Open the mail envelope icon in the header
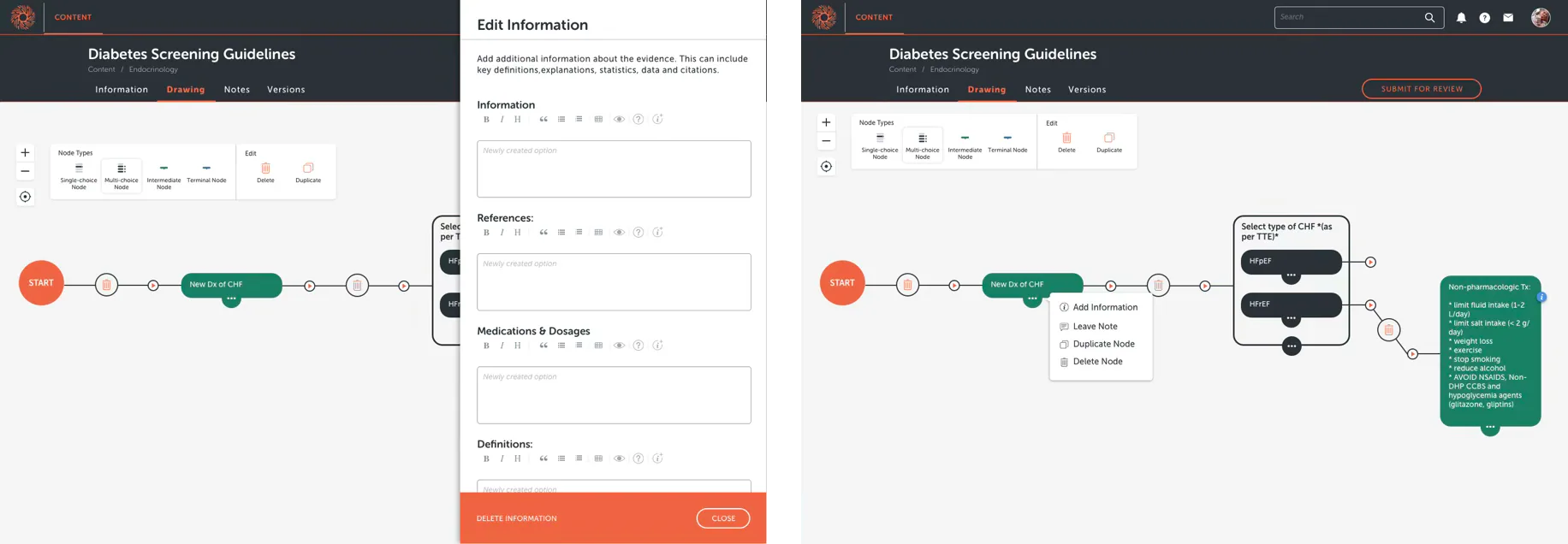1568x544 pixels. tap(1508, 17)
